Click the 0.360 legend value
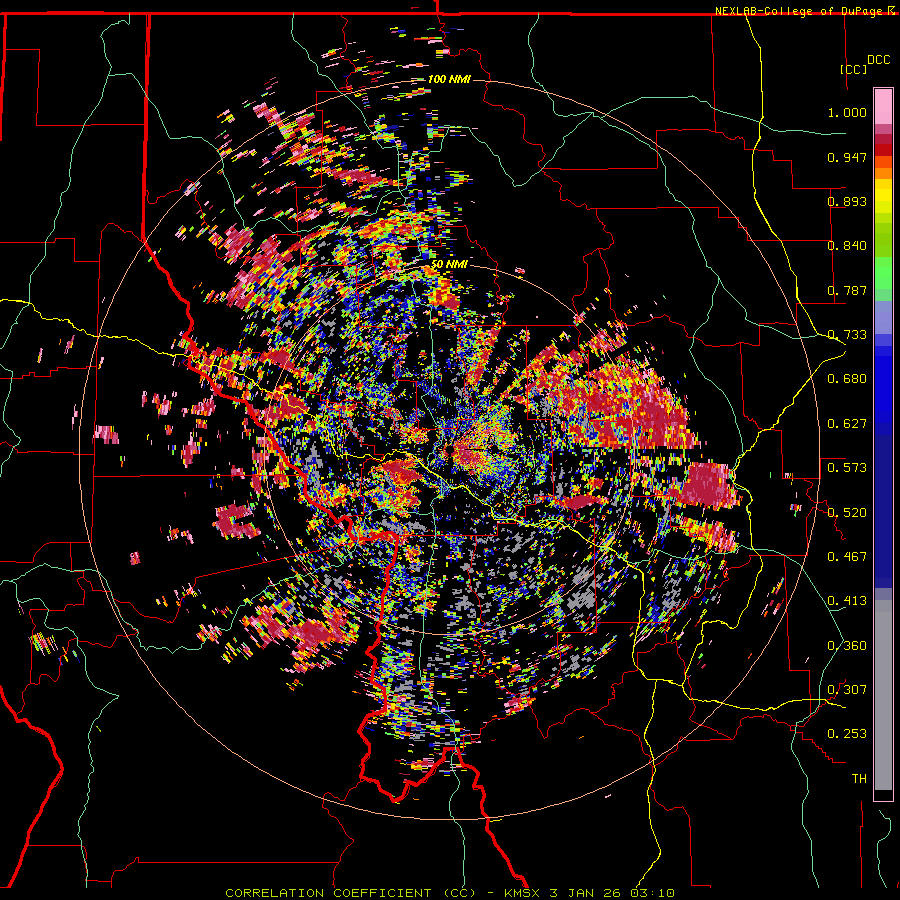The height and width of the screenshot is (900, 900). tap(847, 646)
